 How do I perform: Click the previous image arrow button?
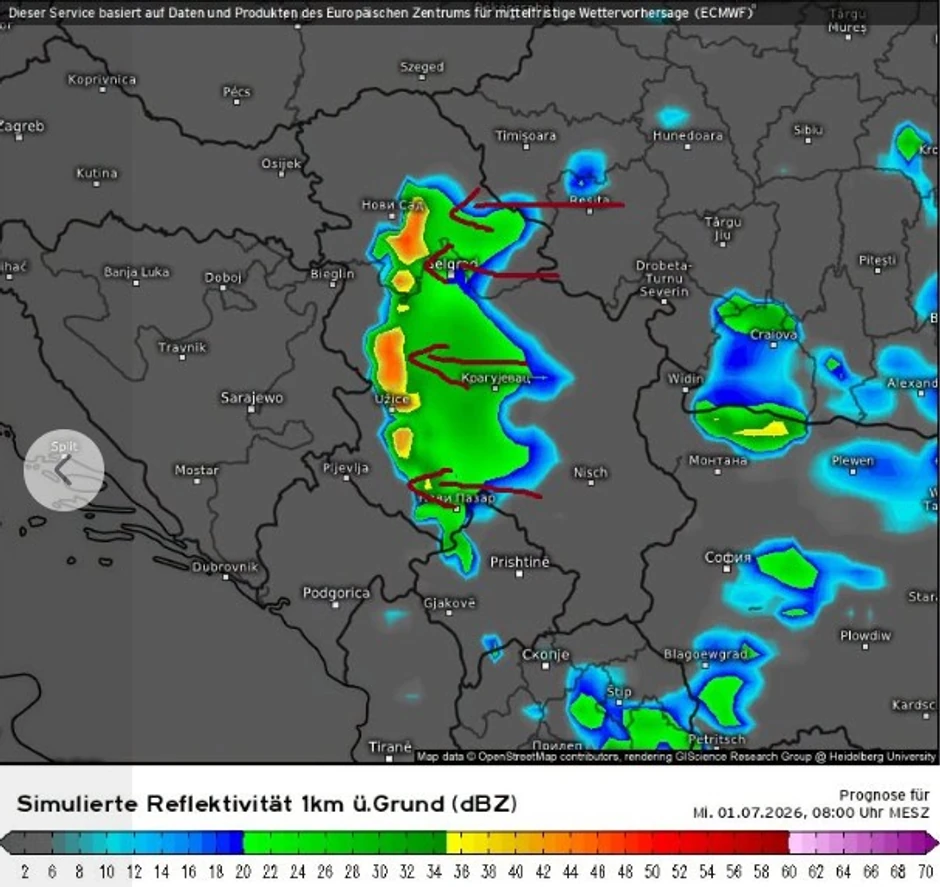64,470
